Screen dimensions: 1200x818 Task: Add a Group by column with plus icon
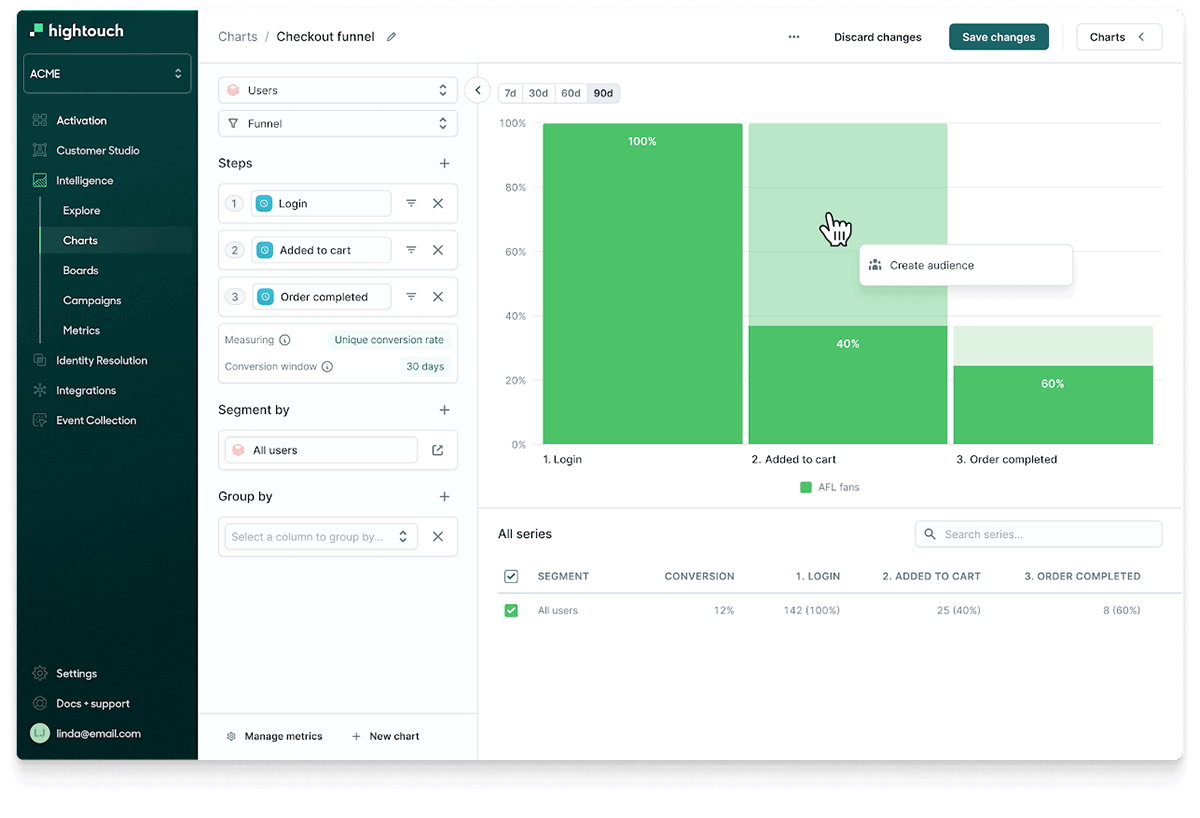click(444, 496)
